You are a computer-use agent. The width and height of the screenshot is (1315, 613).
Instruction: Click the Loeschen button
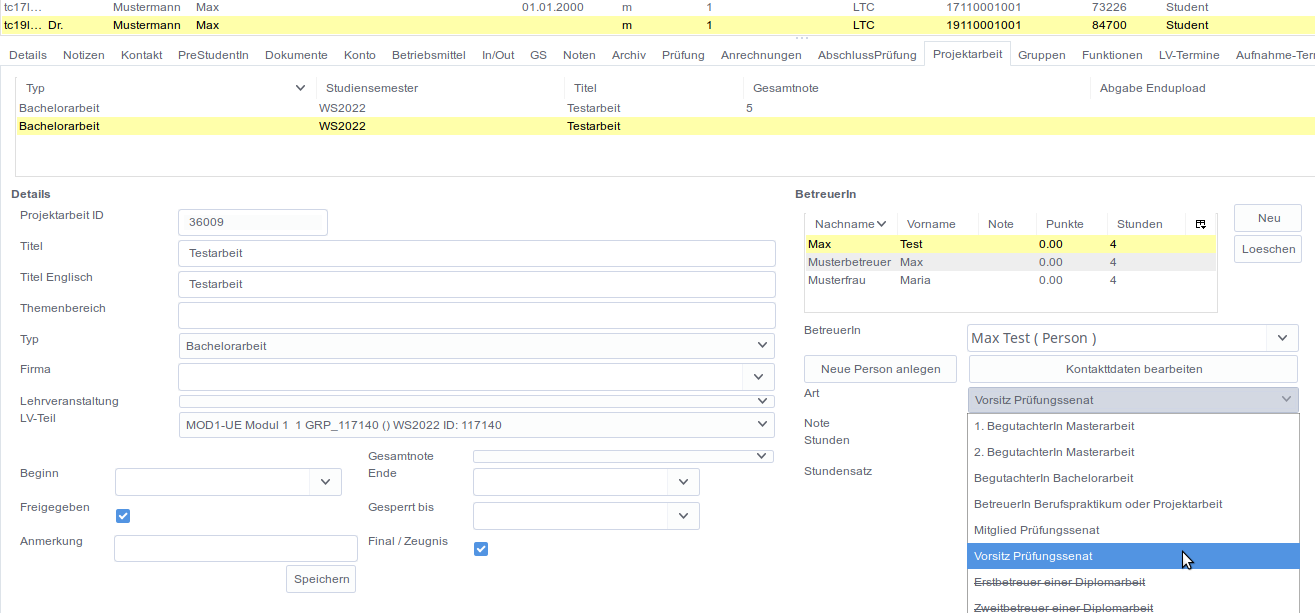[x=1267, y=249]
